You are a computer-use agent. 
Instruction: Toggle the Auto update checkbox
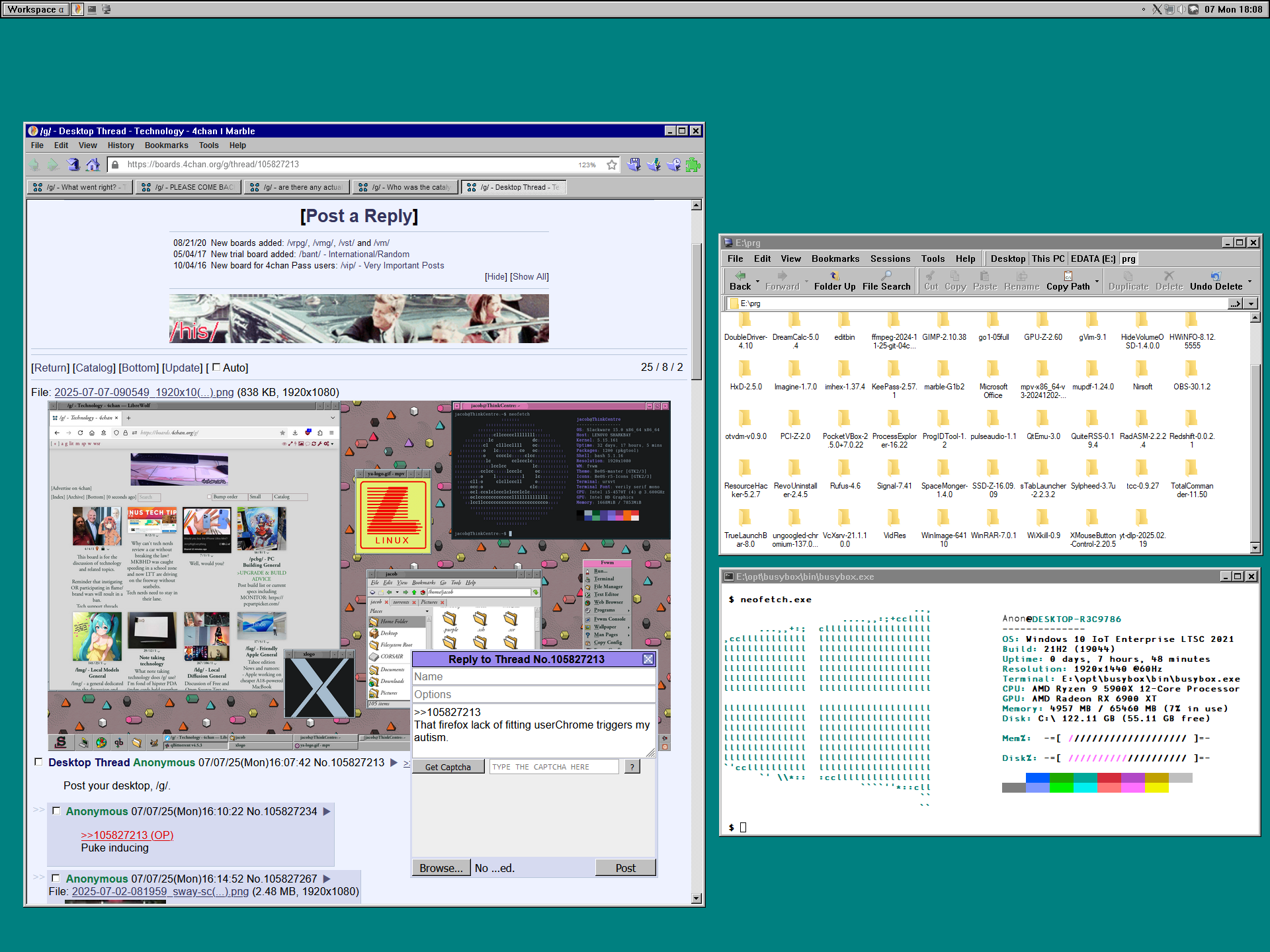pyautogui.click(x=216, y=368)
